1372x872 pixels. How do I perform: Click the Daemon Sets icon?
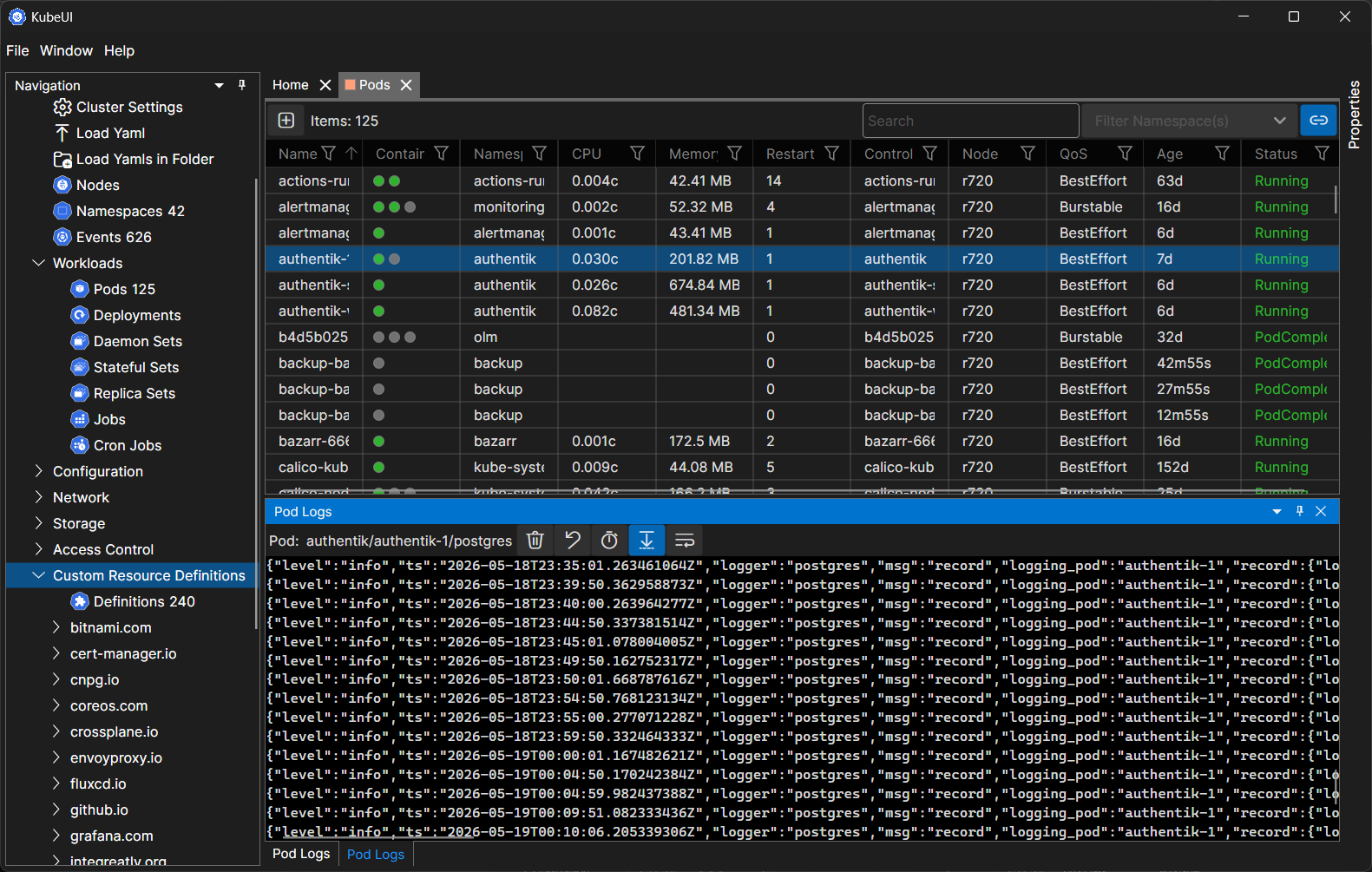pyautogui.click(x=80, y=341)
